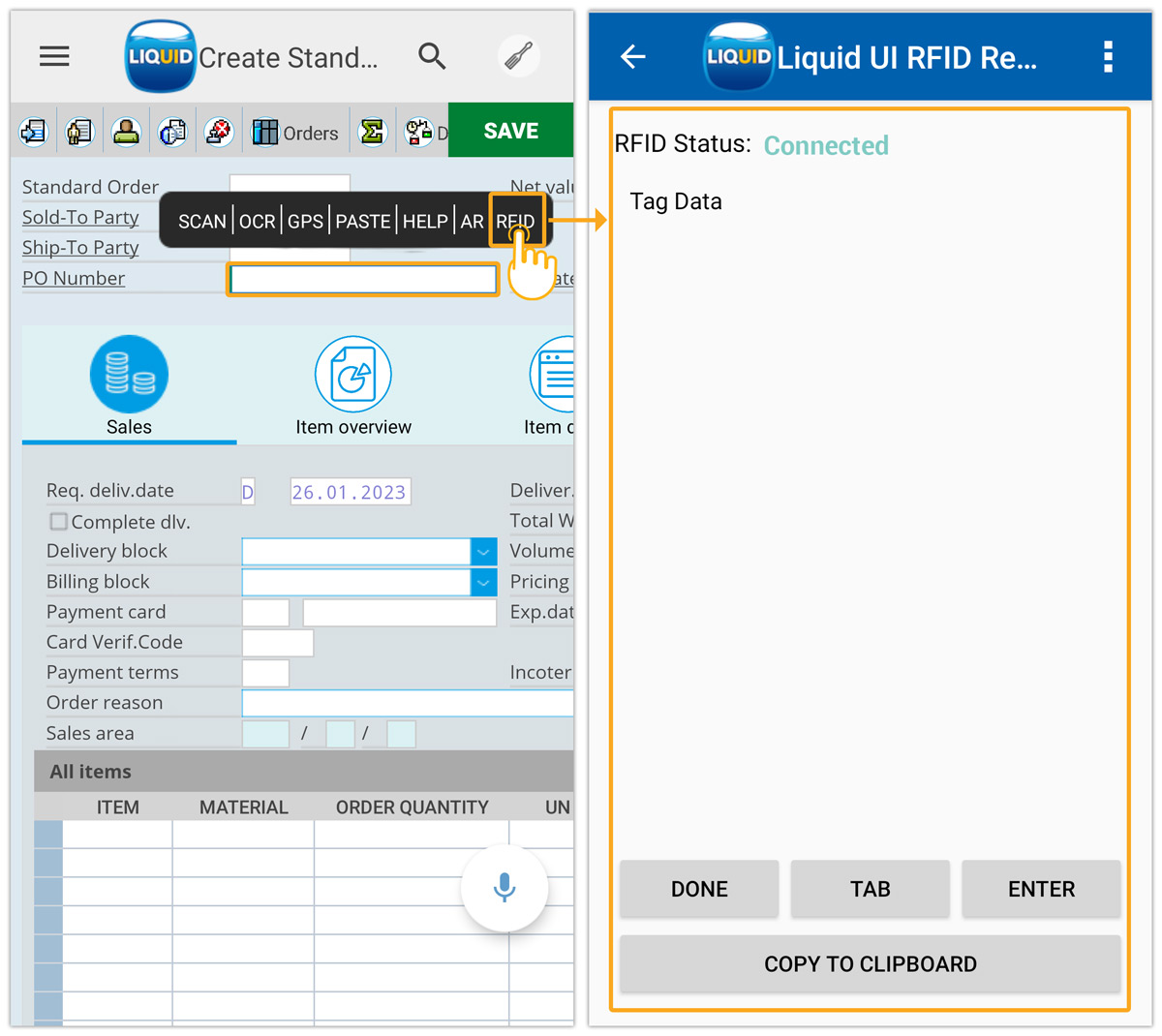Open the three-dot overflow menu

tap(1107, 56)
